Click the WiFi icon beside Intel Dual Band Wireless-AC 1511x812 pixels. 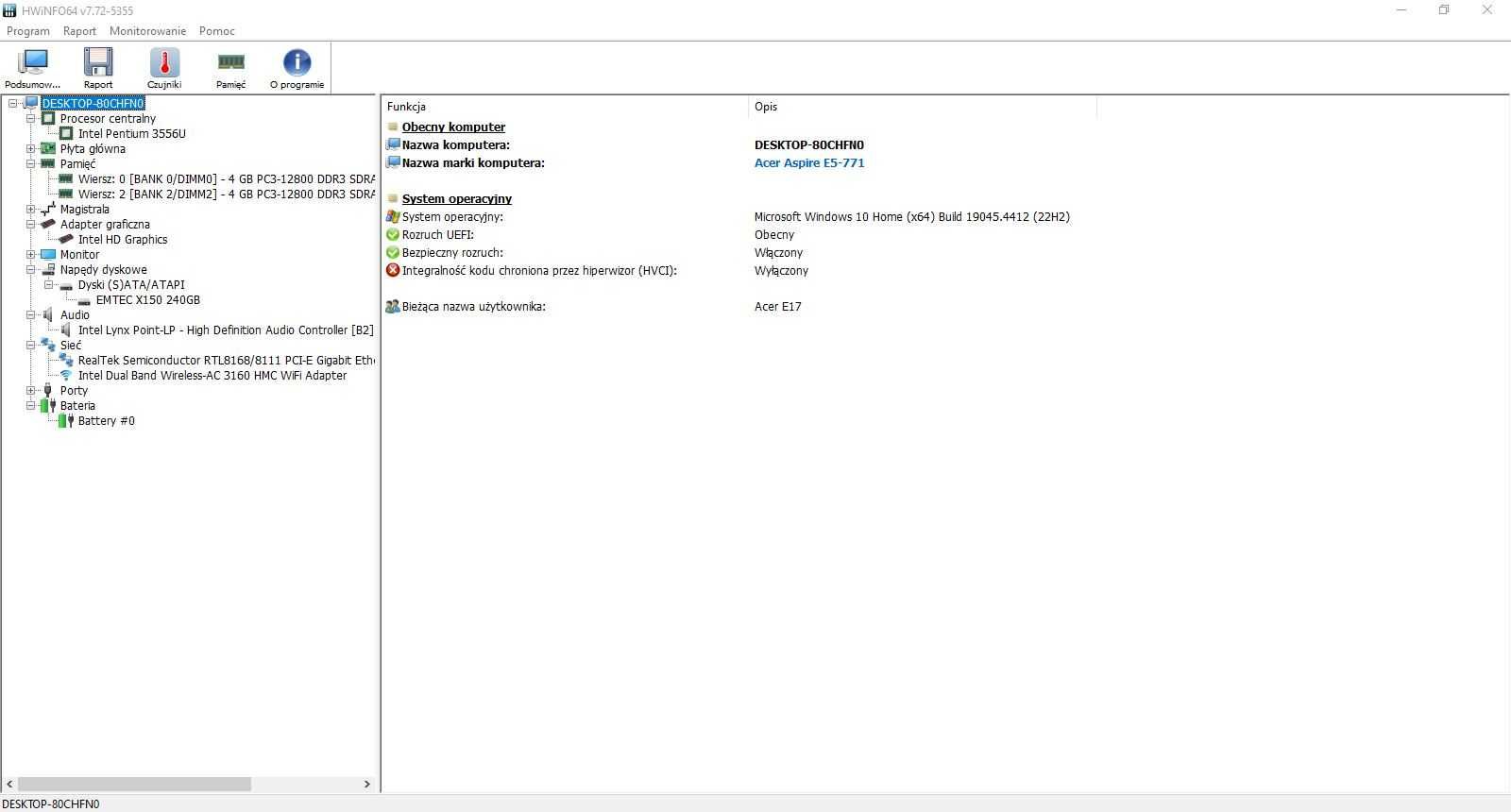point(66,376)
